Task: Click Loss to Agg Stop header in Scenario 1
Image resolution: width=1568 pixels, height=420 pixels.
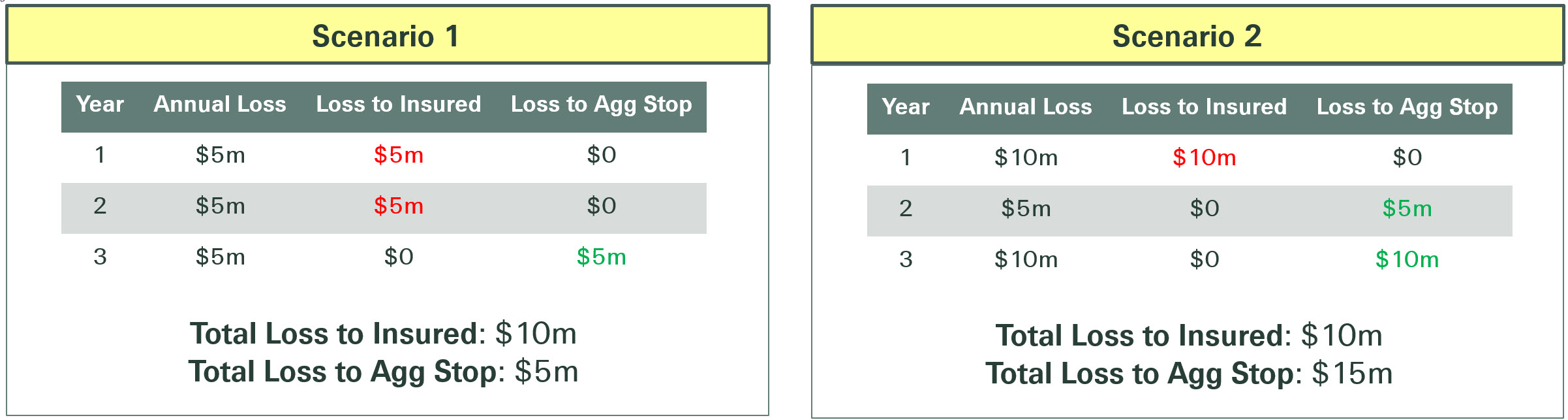Action: tap(602, 105)
